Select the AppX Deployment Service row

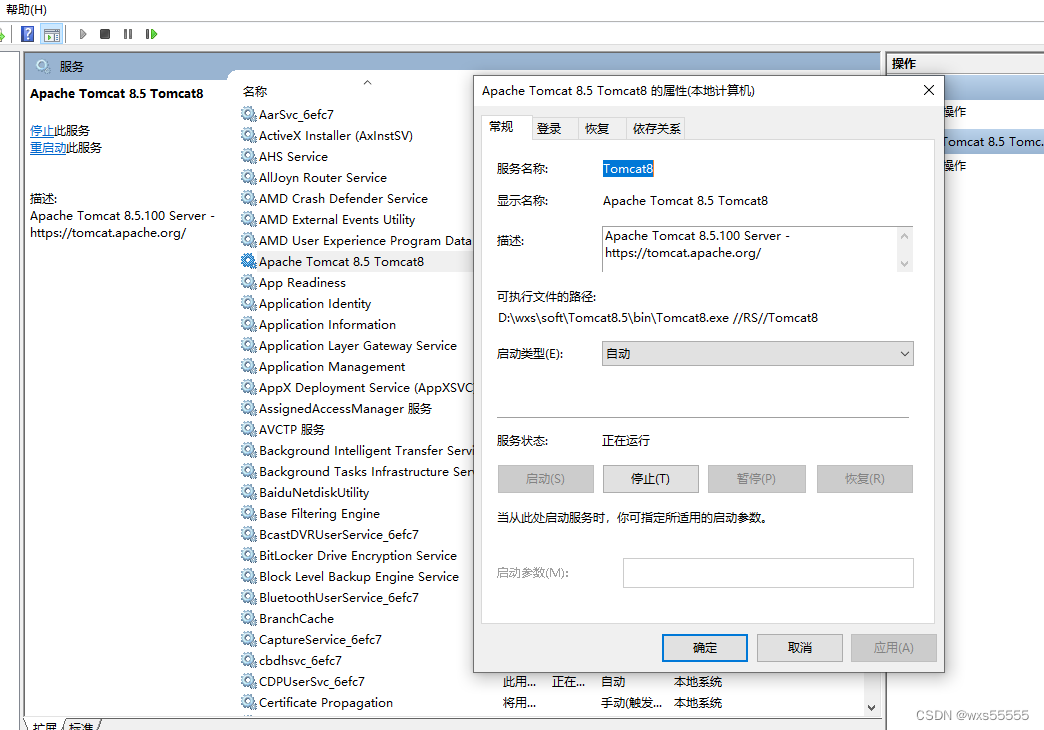357,387
